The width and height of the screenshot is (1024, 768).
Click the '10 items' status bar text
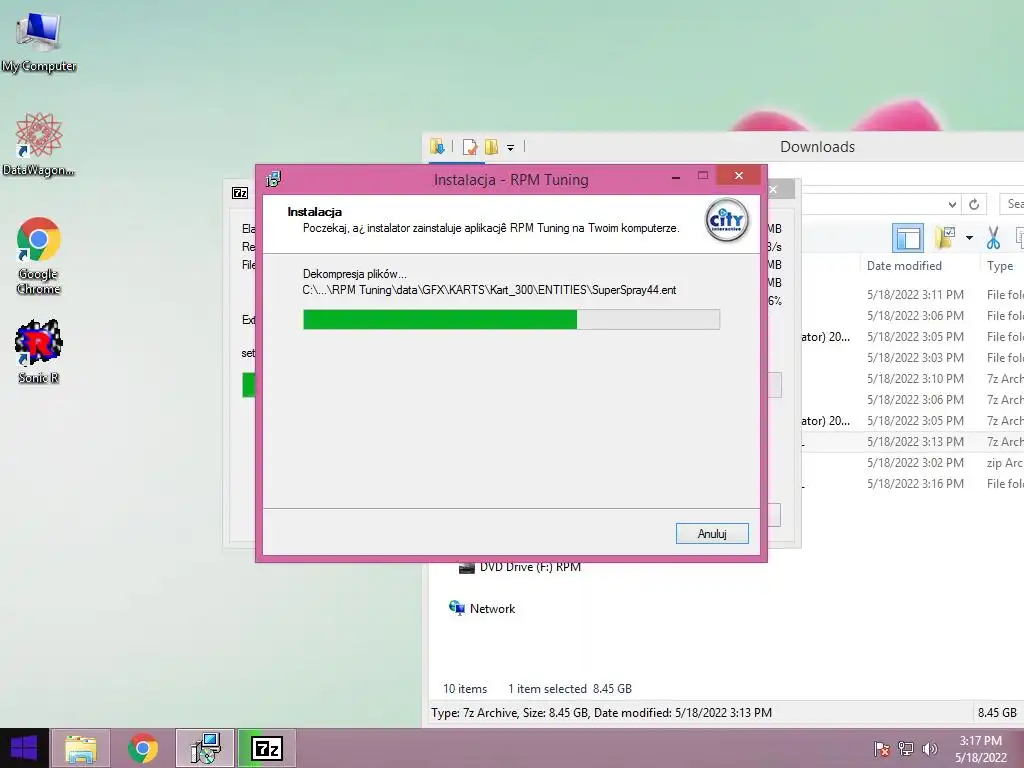(x=465, y=688)
